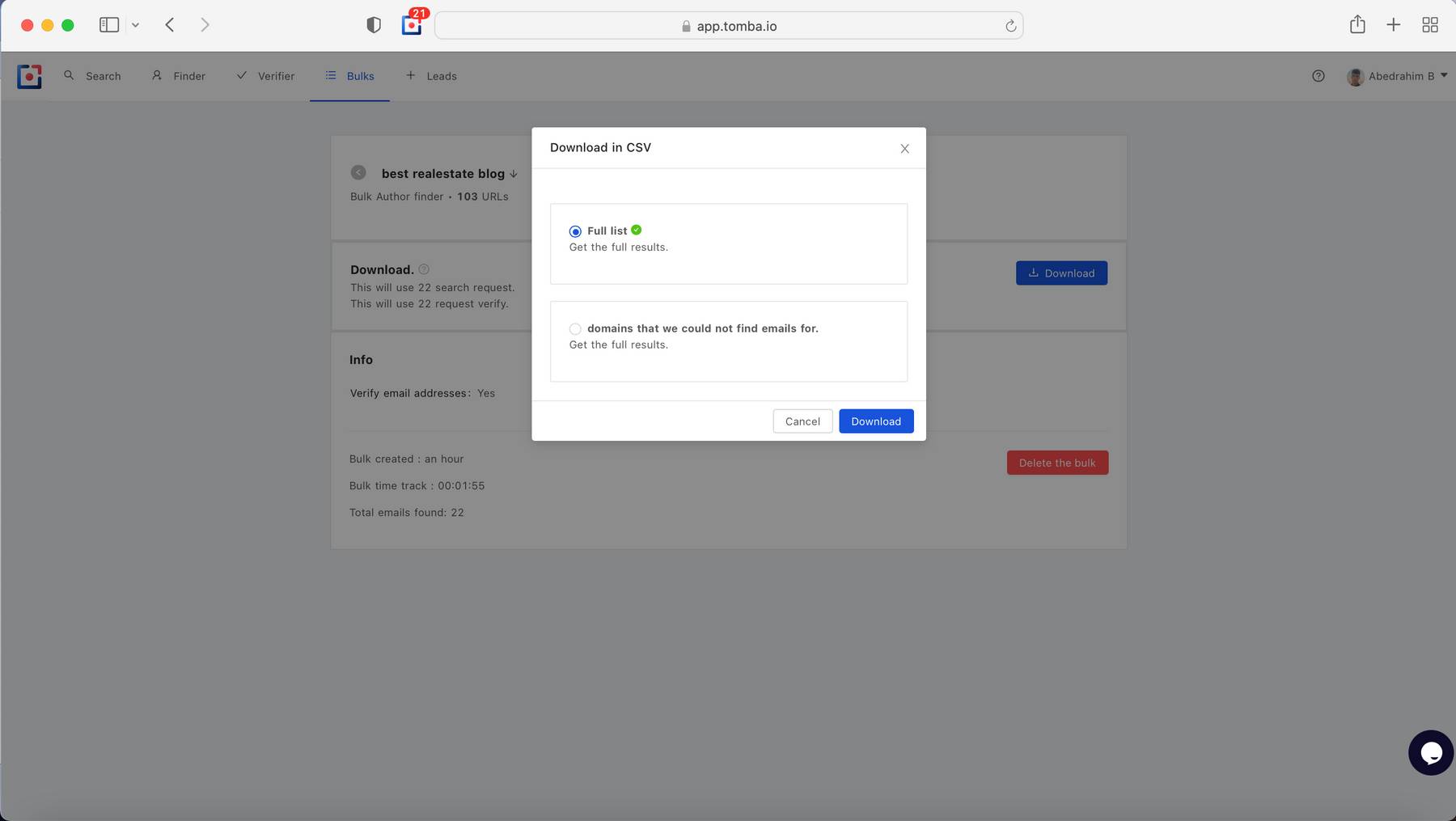Close the Download in CSV dialog
Screen dimensions: 1456x821
pyautogui.click(x=905, y=149)
